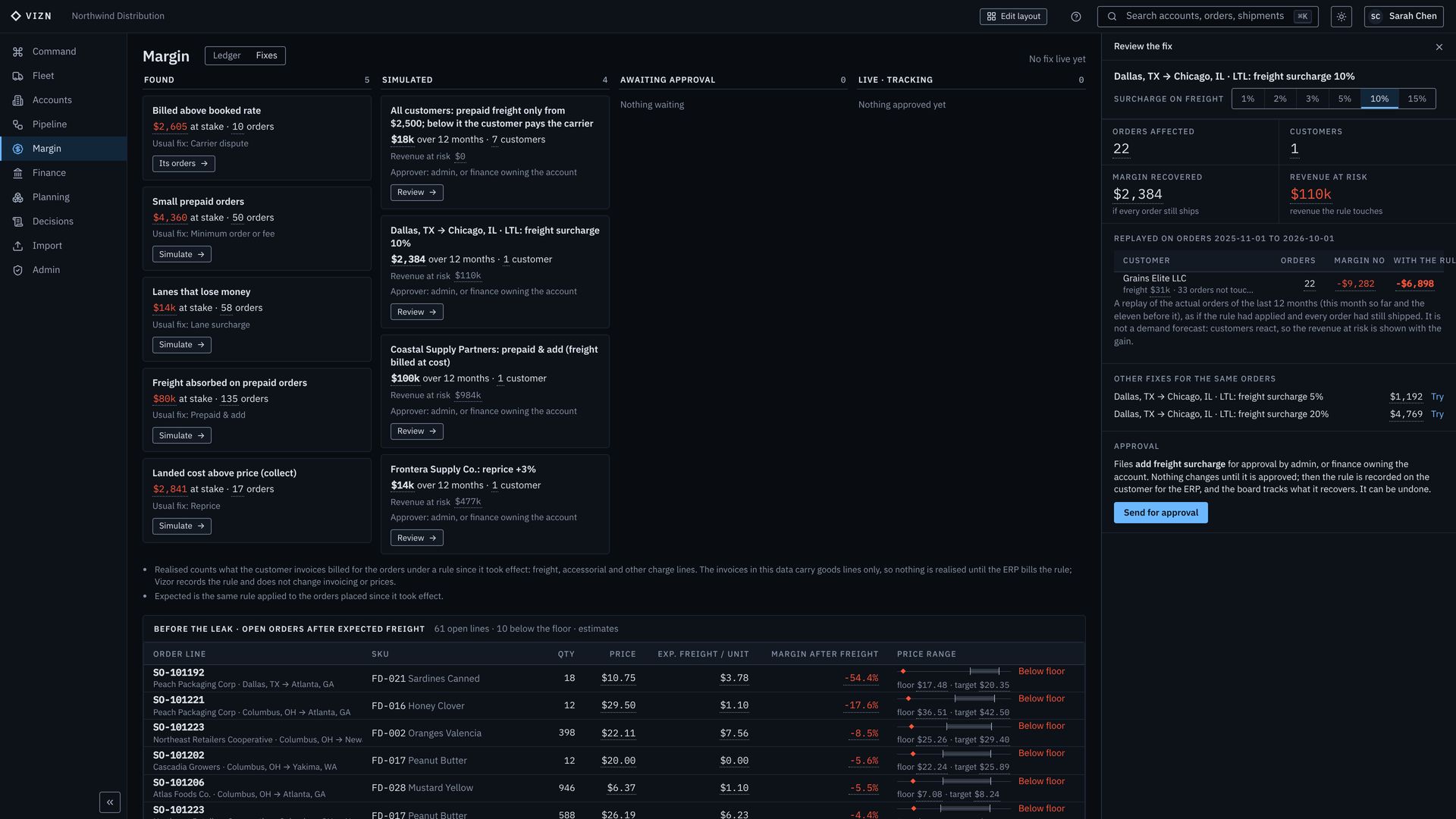Click price range bar for SO-101192
This screenshot has width=1456, height=819.
click(x=953, y=671)
